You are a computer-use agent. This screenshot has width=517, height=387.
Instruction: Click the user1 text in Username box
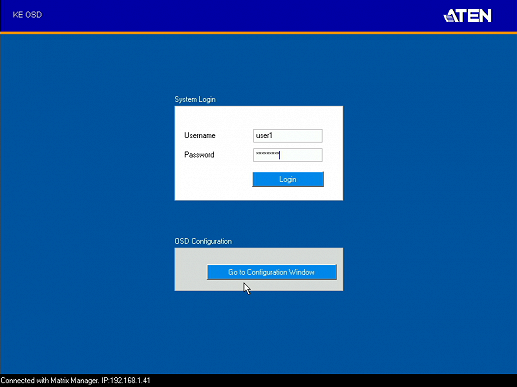(x=264, y=135)
